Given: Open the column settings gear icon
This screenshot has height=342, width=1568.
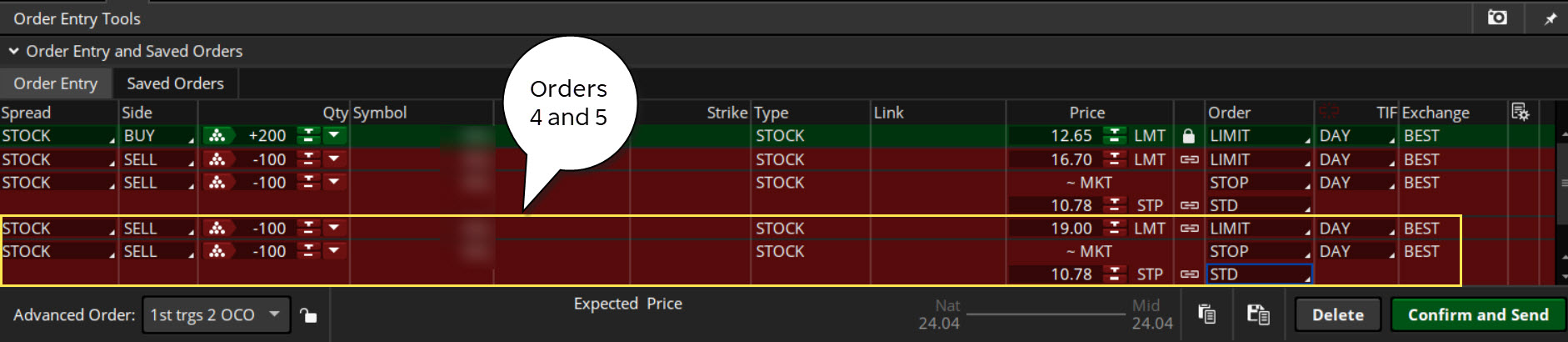Looking at the screenshot, I should [1520, 112].
